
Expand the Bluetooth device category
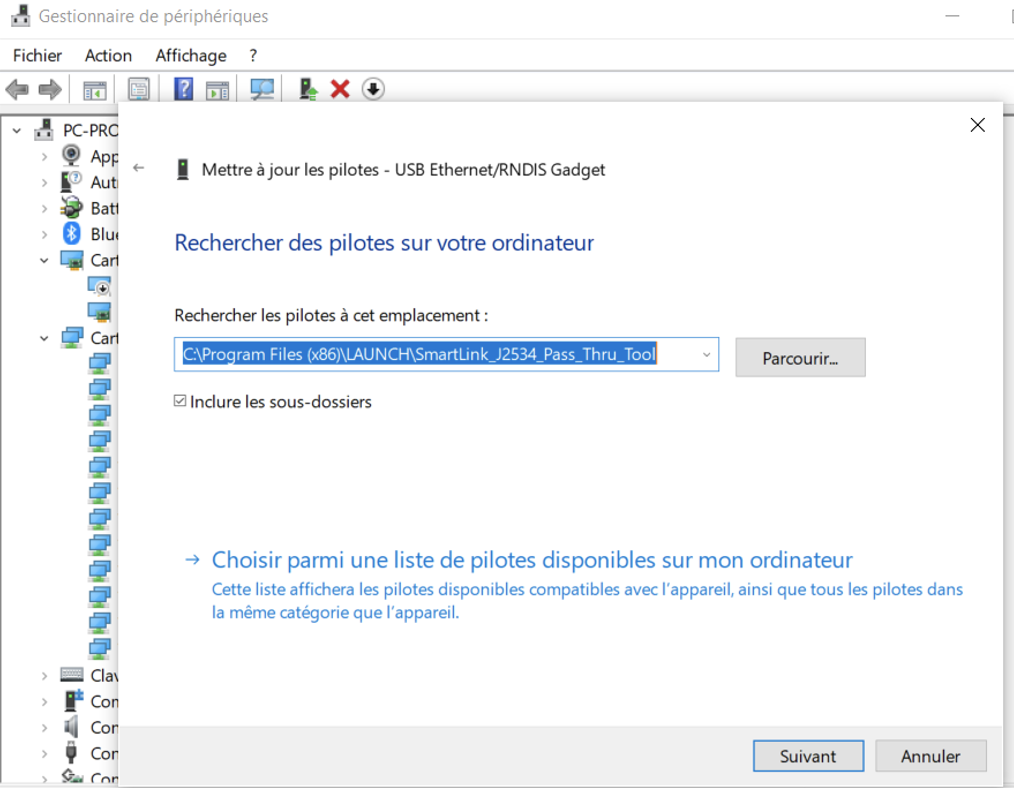[x=44, y=234]
